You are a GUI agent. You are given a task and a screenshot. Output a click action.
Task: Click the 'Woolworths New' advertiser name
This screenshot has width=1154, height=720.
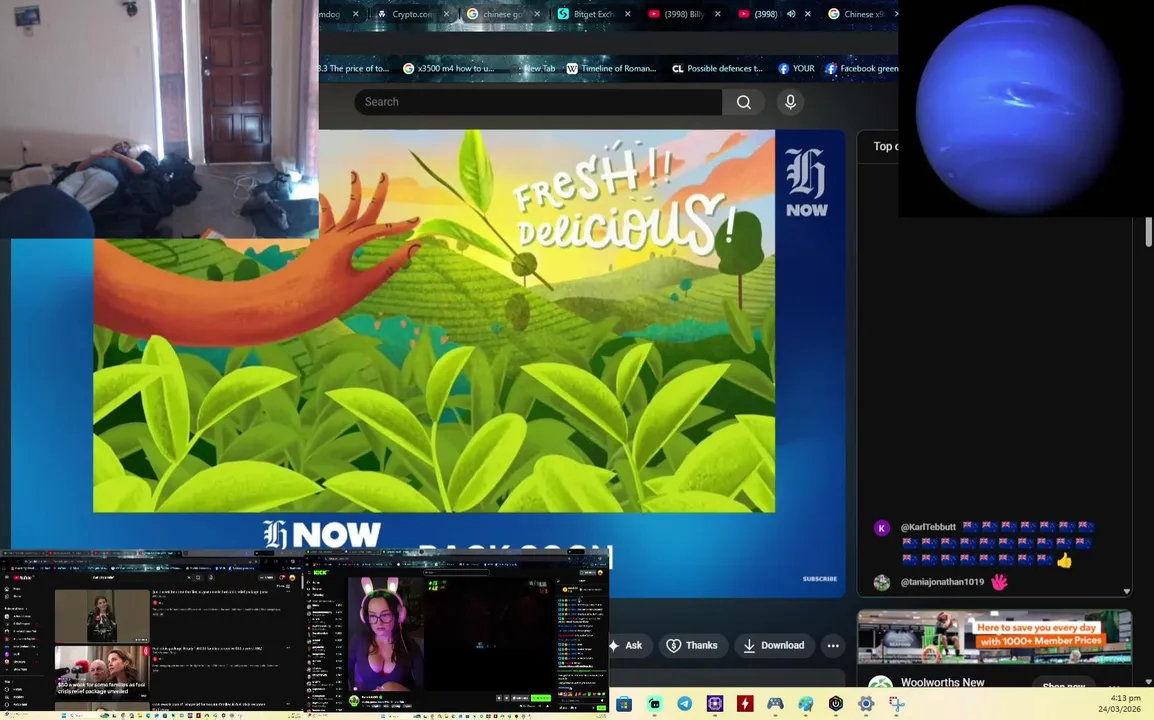click(942, 682)
